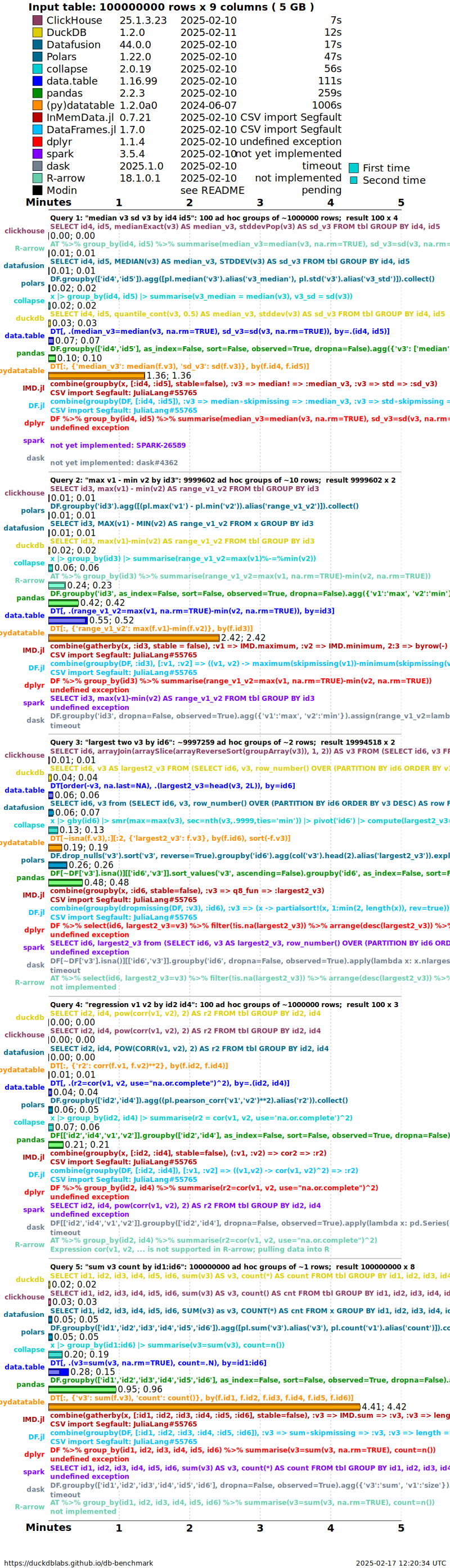Click the ClickHouse total time "7s"
The image size is (450, 1568).
tap(336, 20)
